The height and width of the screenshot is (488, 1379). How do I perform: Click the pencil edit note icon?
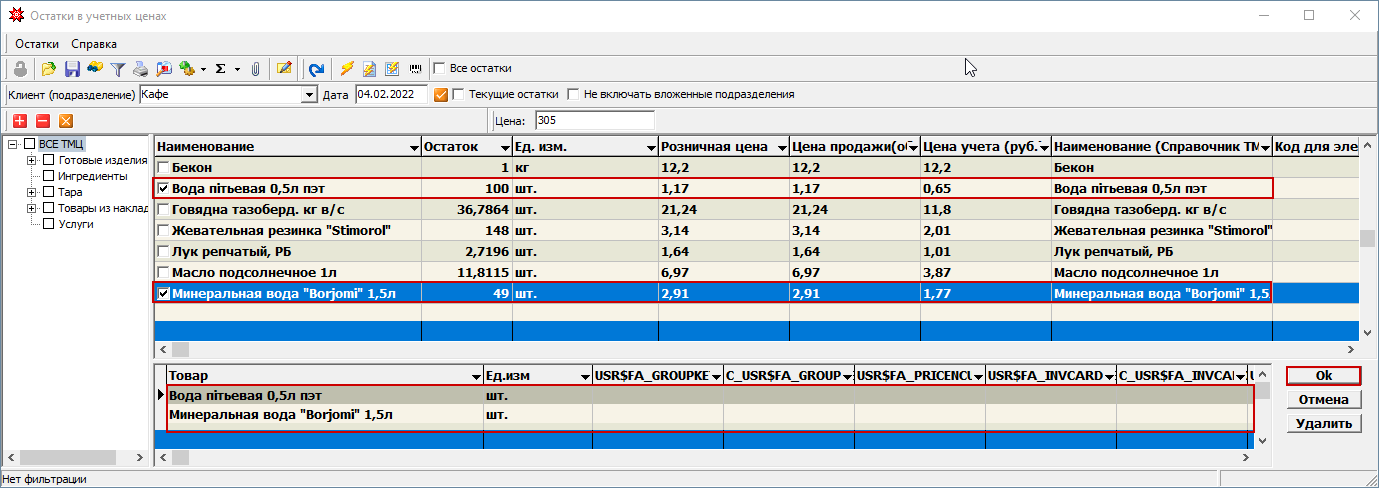tap(284, 69)
